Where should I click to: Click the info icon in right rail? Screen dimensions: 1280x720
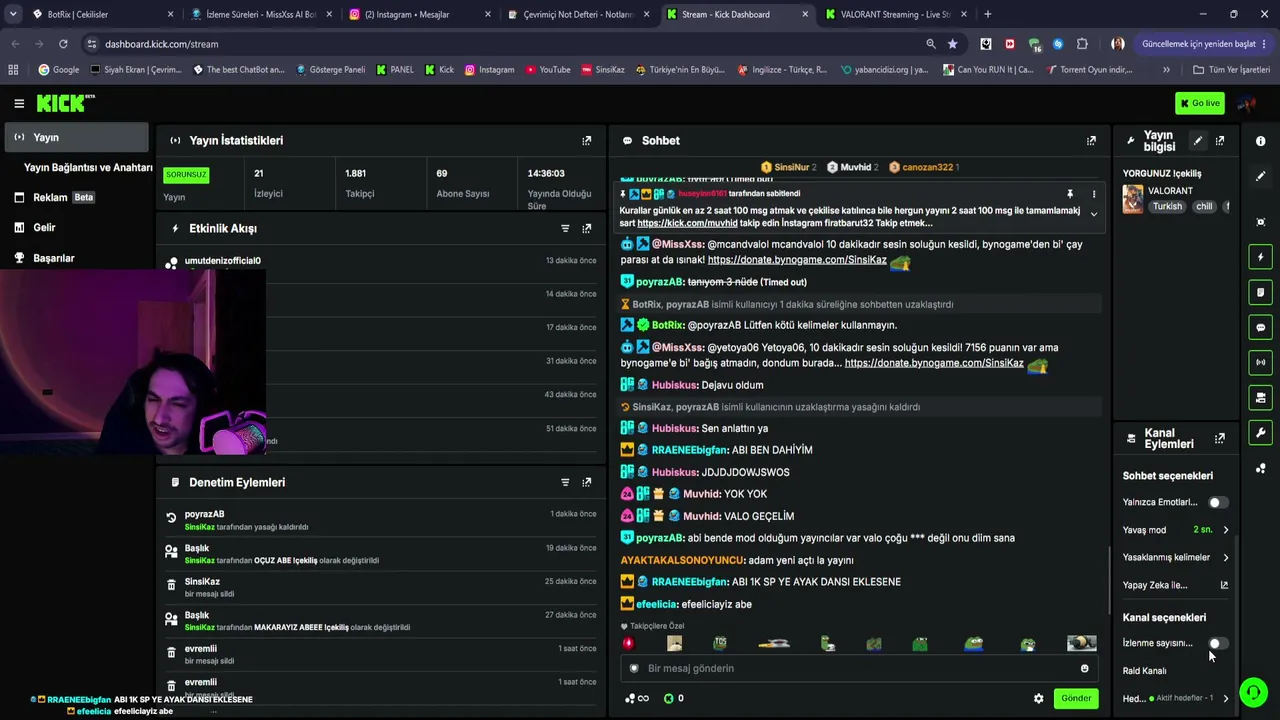1260,141
